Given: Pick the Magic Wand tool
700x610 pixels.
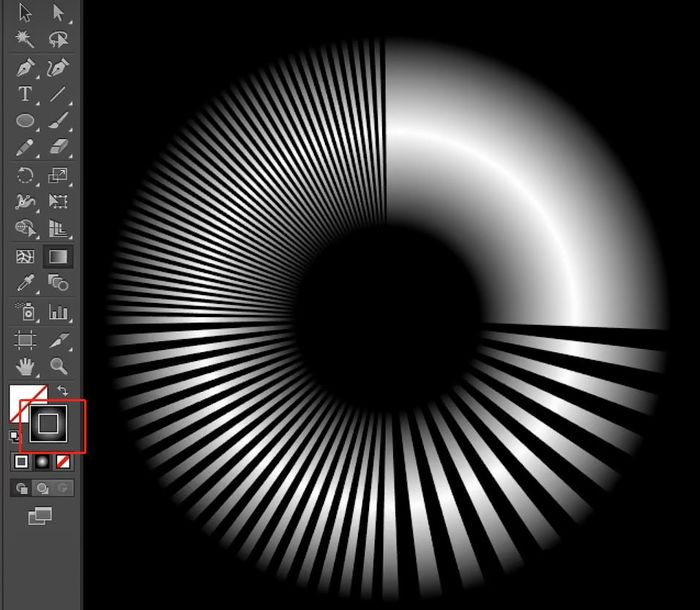Looking at the screenshot, I should tap(25, 39).
